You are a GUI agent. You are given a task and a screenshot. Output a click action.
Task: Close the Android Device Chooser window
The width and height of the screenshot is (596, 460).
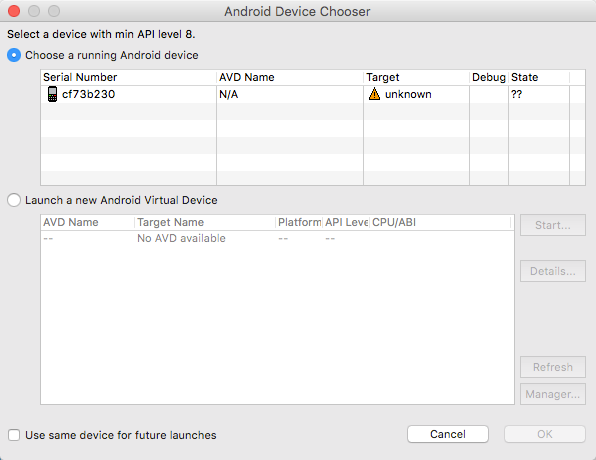point(14,11)
